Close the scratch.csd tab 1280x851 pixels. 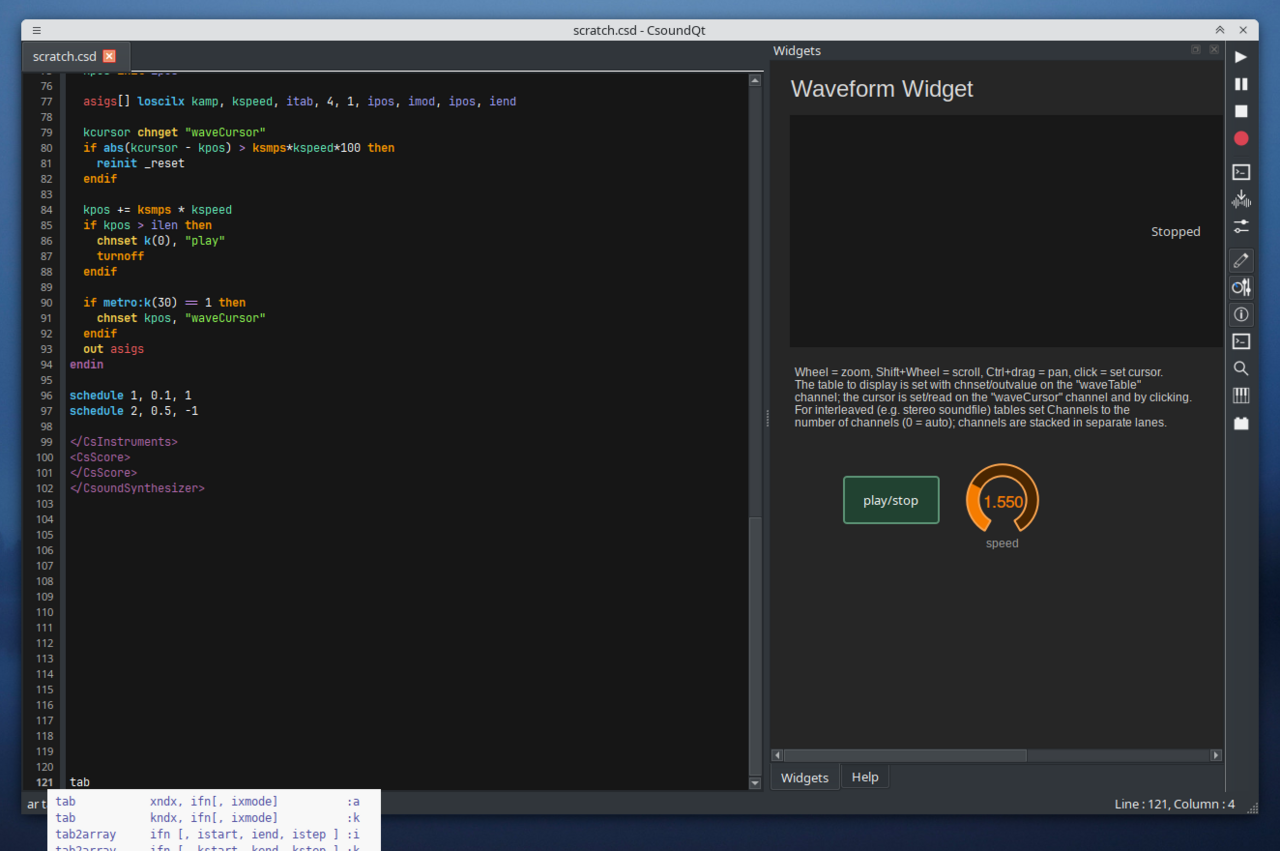pos(110,56)
